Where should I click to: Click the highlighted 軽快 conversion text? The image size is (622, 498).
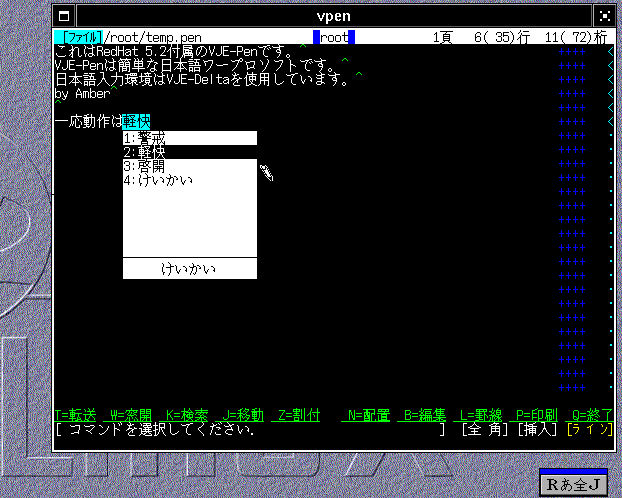point(136,121)
